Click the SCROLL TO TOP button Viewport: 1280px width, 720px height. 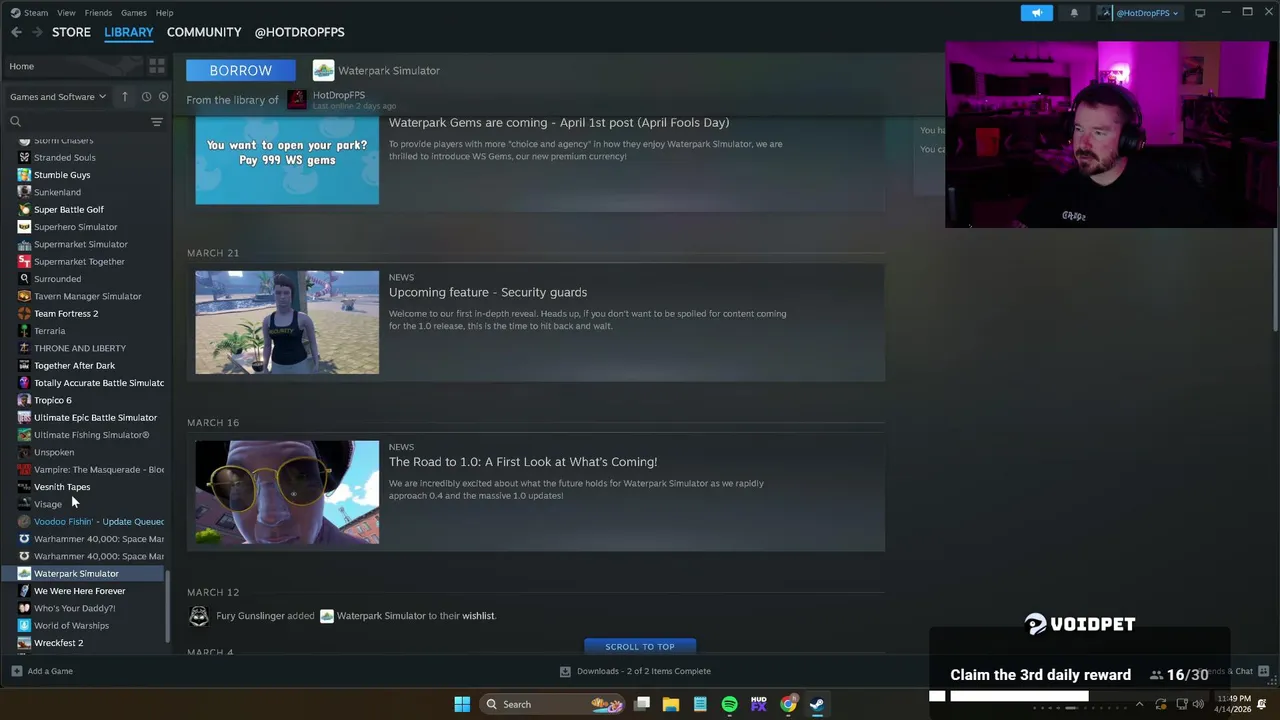tap(640, 646)
